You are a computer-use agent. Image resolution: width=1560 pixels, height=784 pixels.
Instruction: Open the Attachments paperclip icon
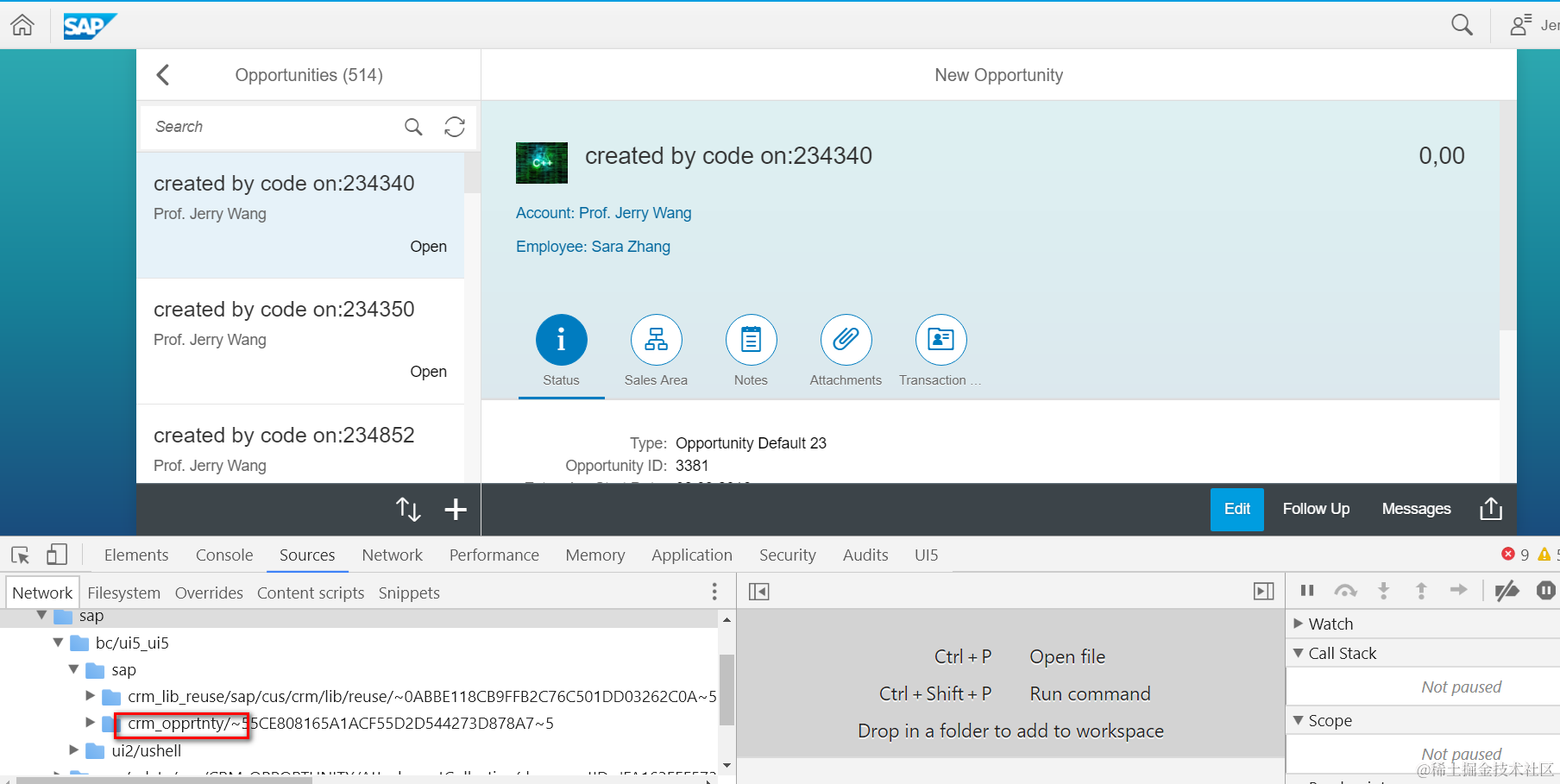(x=846, y=340)
